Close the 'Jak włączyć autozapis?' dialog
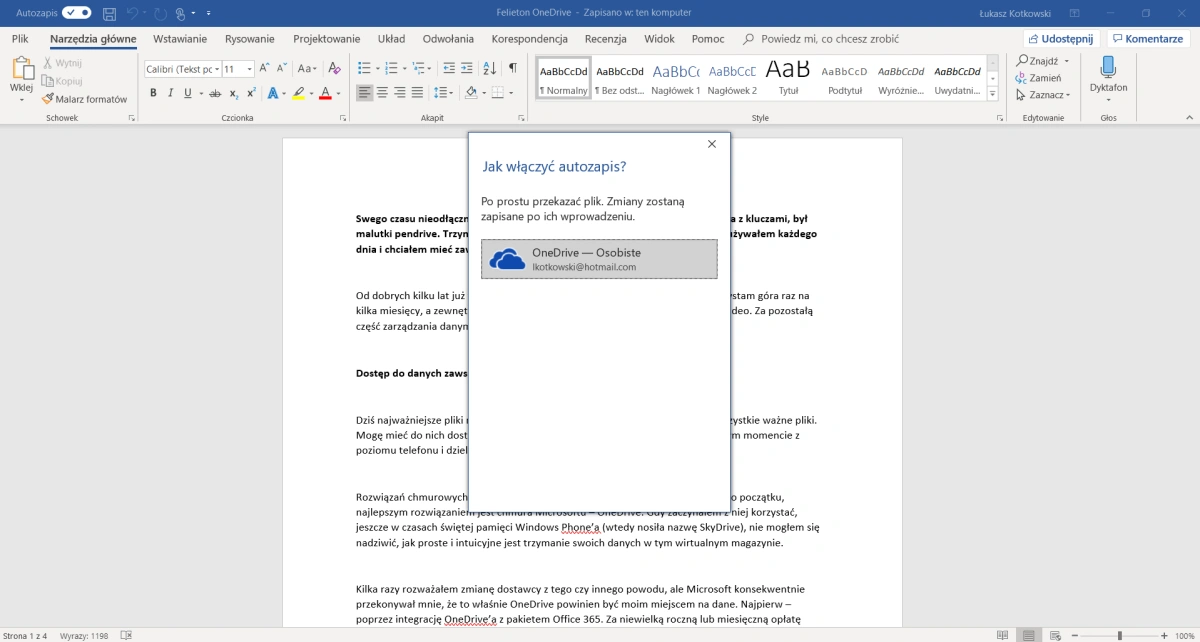1200x642 pixels. pos(712,144)
